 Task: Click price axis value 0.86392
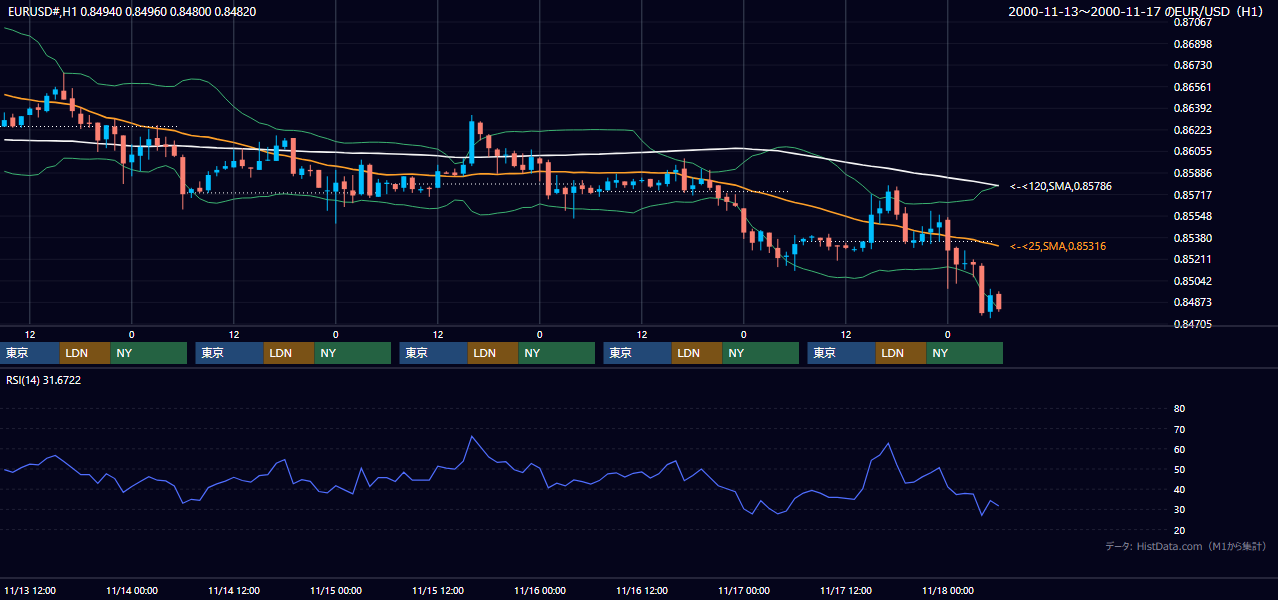[1192, 108]
